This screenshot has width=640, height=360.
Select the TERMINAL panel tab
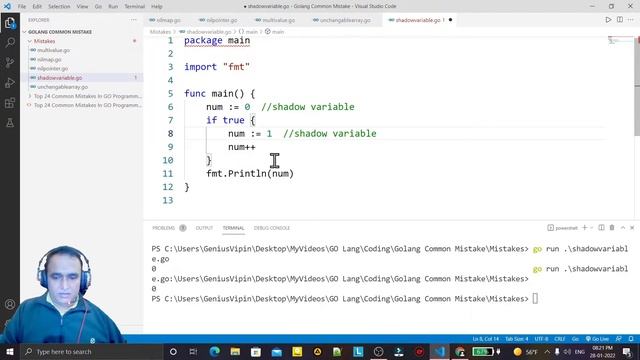(233, 228)
